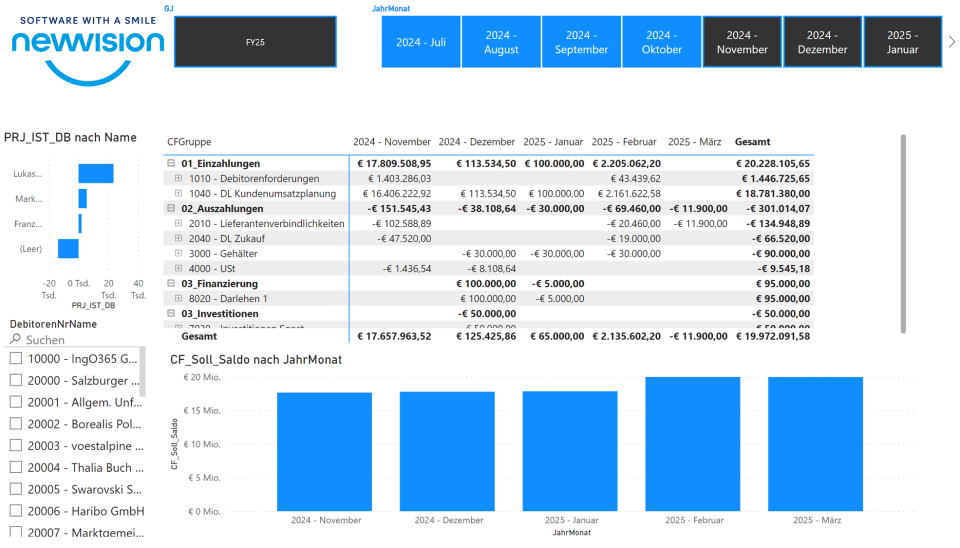Enable the 20006 - Haribo GmbH filter
Viewport: 960px width, 548px height.
pos(16,511)
